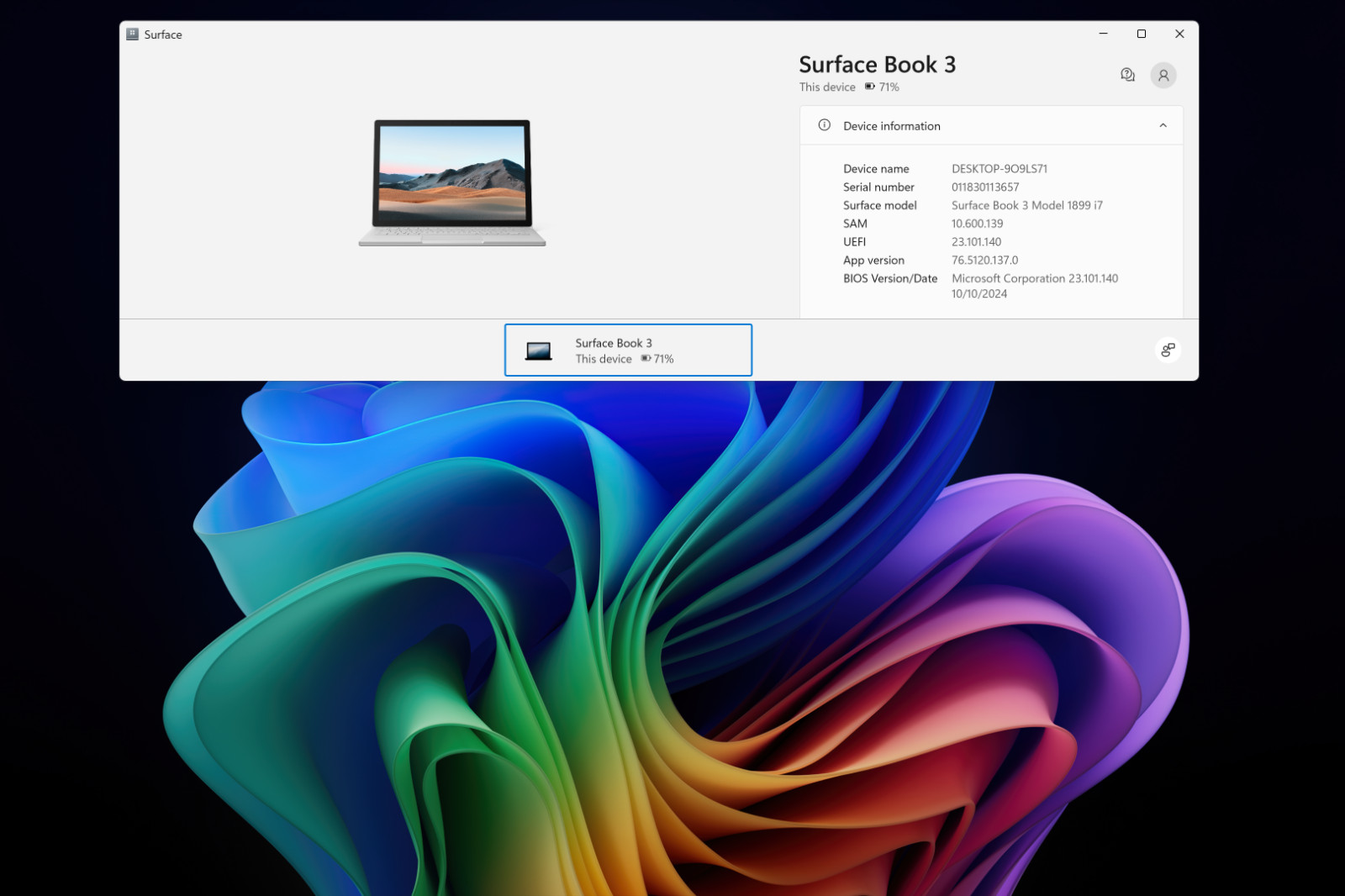1345x896 pixels.
Task: Collapse the Device information section chevron
Action: [x=1163, y=125]
